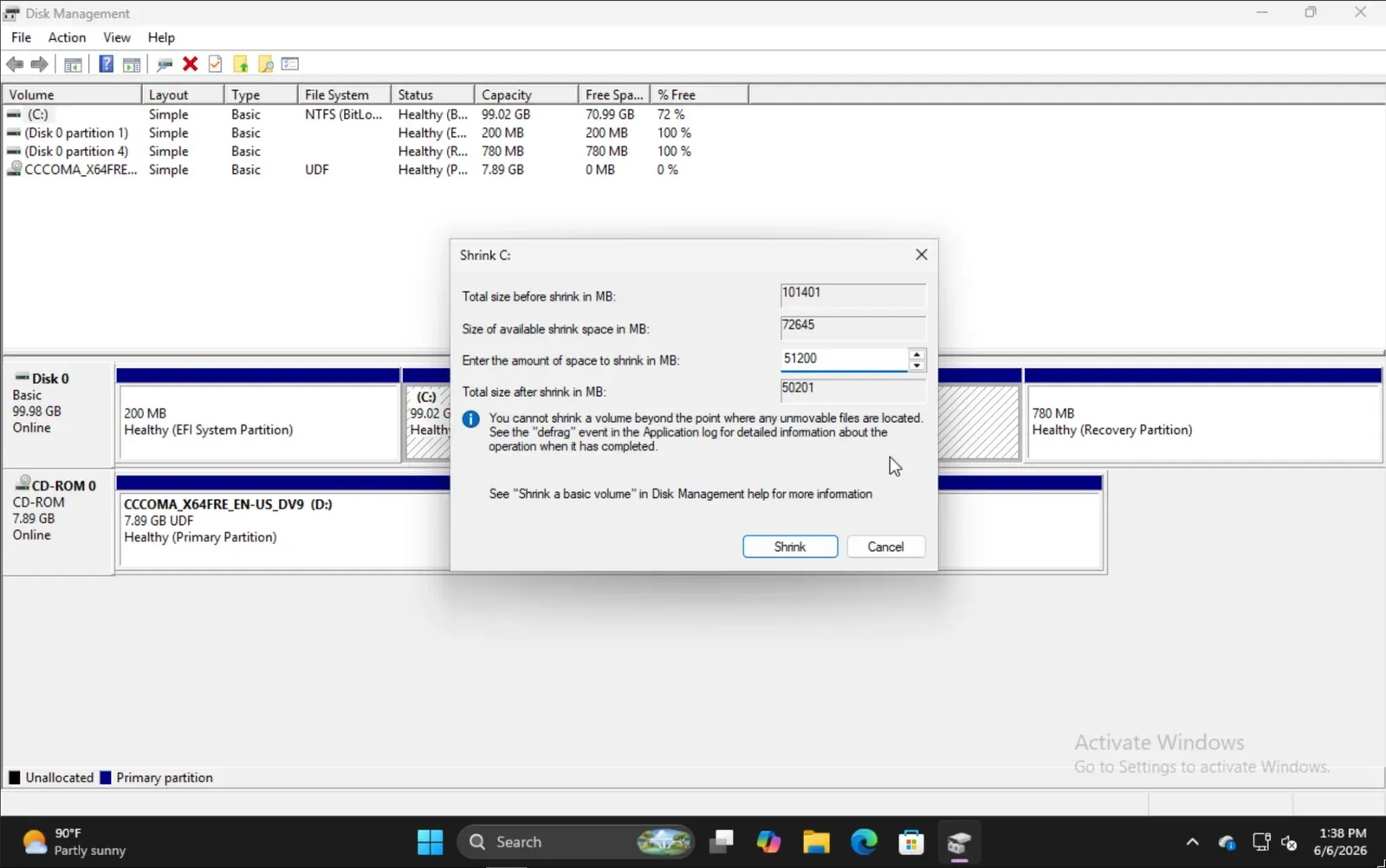This screenshot has height=868, width=1386.
Task: Open the clock showing 1:38 PM
Action: (x=1341, y=842)
